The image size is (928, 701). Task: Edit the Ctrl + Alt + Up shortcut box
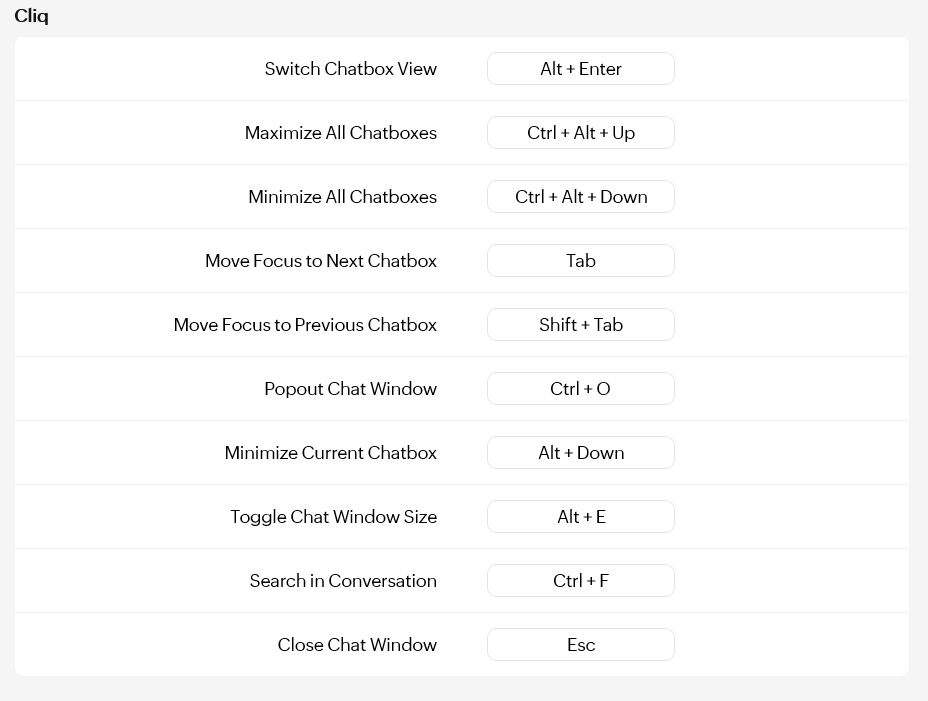click(x=580, y=133)
